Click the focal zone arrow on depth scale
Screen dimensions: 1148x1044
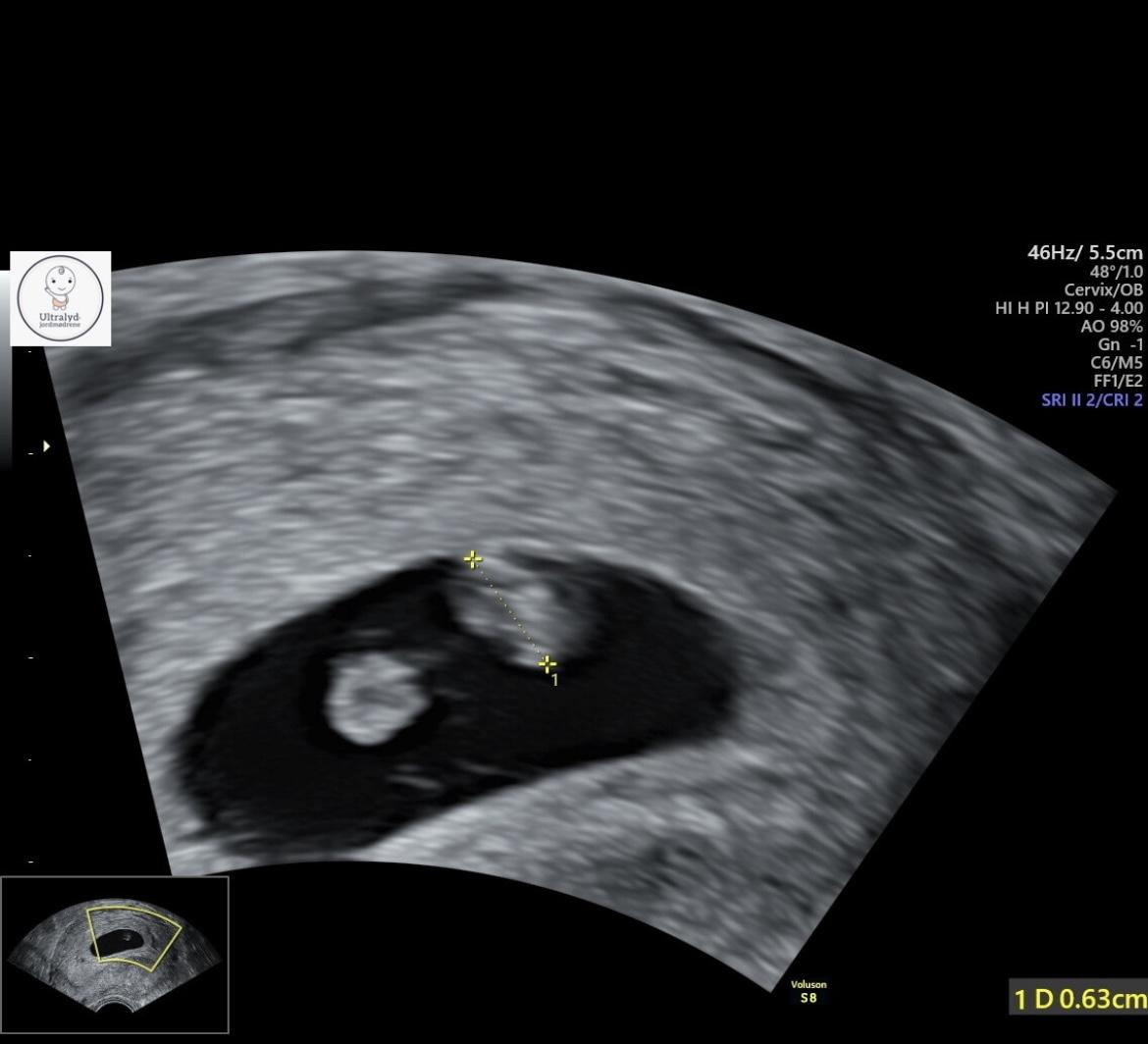coord(47,445)
